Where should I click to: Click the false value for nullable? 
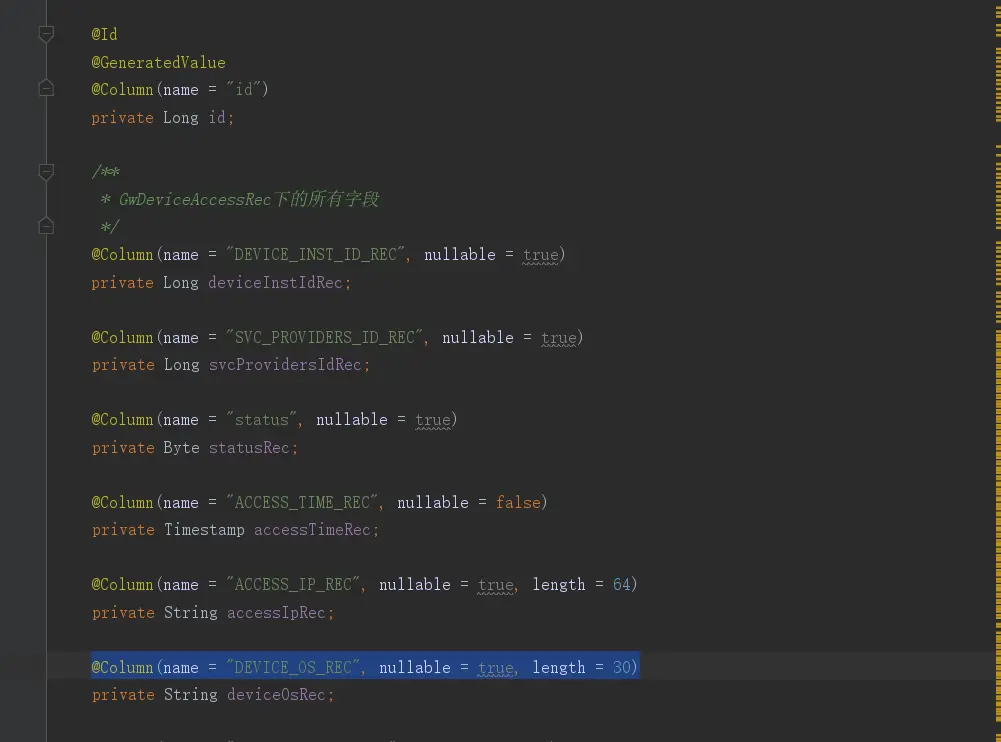click(x=518, y=503)
